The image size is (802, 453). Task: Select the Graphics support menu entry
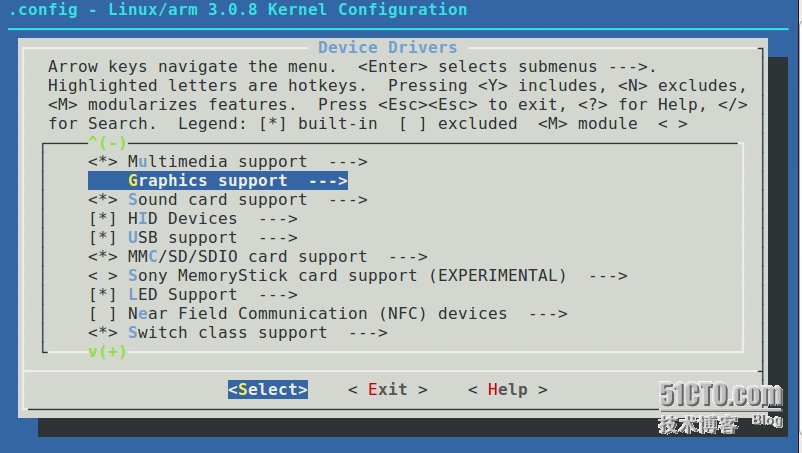(x=218, y=180)
